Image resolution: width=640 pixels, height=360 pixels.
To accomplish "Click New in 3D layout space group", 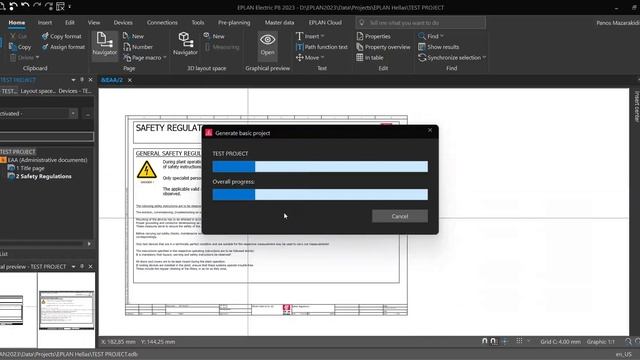I will (x=214, y=36).
